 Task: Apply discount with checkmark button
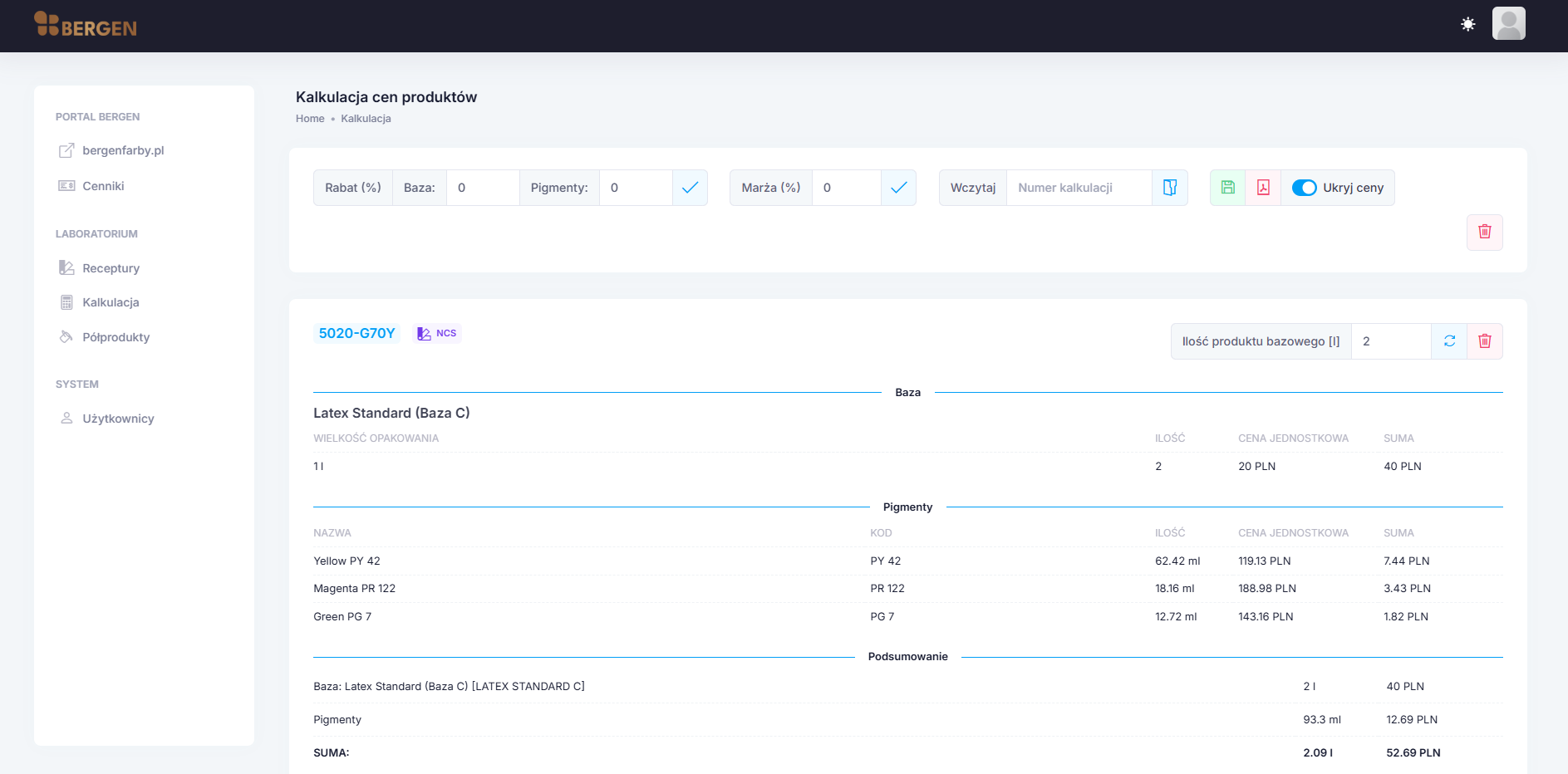690,188
